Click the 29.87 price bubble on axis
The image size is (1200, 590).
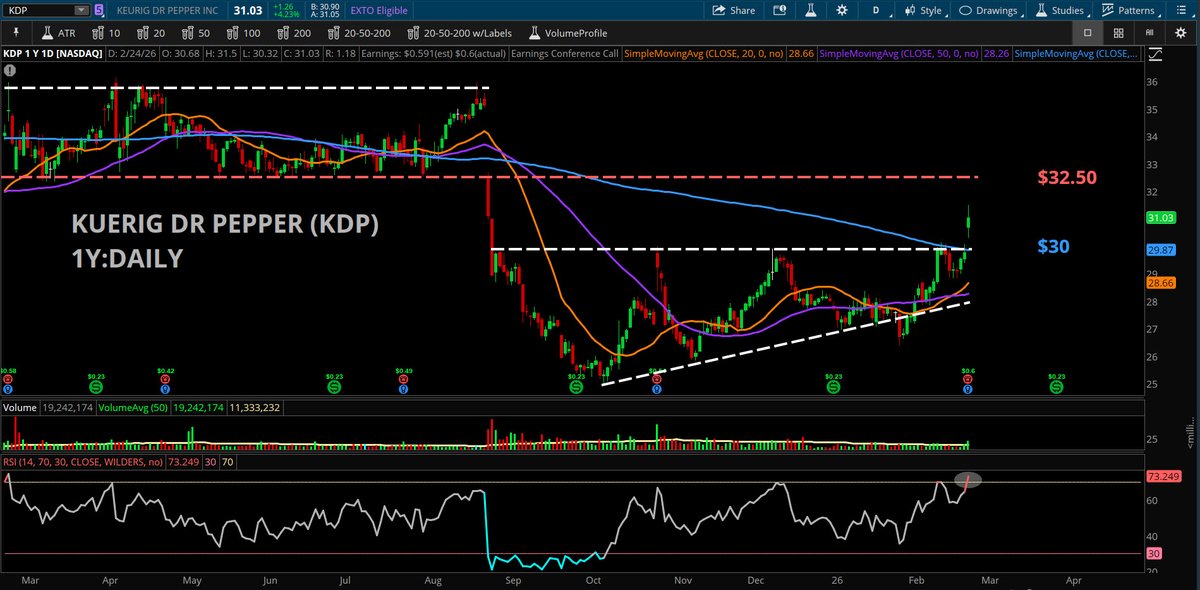click(x=1160, y=250)
